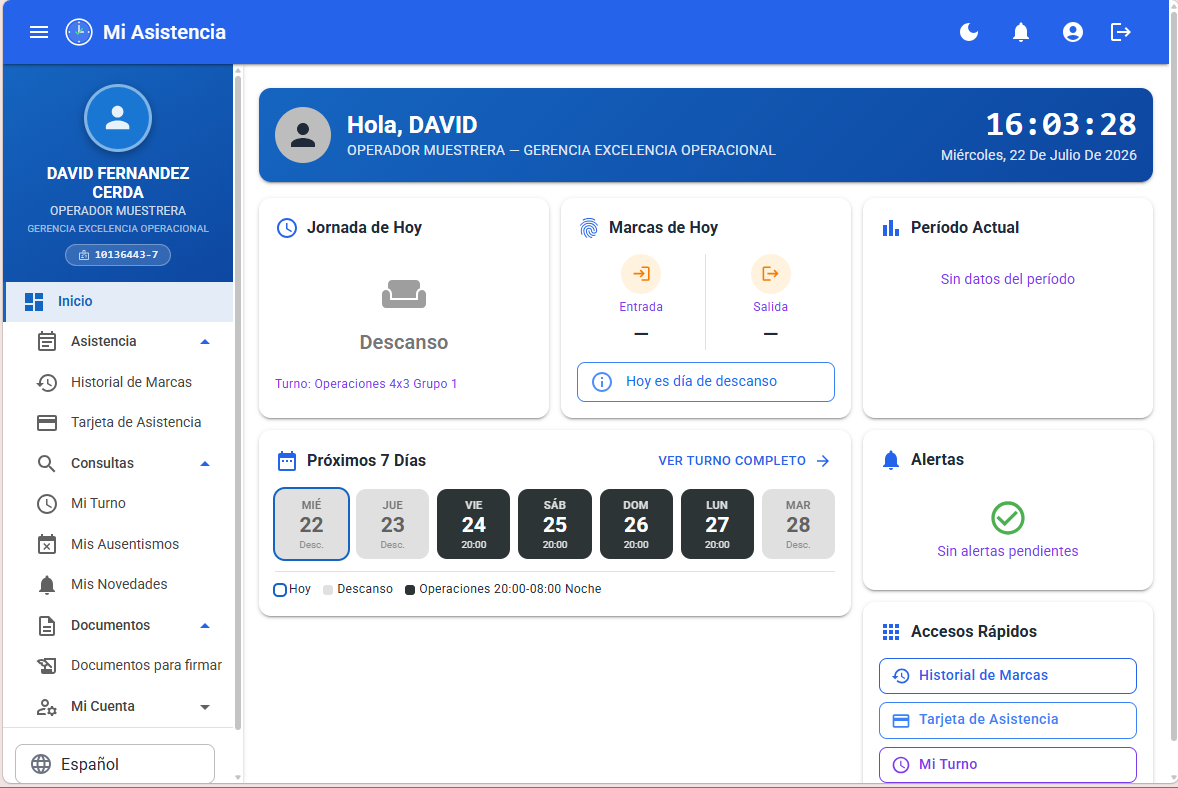Viewport: 1178px width, 788px height.
Task: Open the user account icon in header
Action: 1073,32
